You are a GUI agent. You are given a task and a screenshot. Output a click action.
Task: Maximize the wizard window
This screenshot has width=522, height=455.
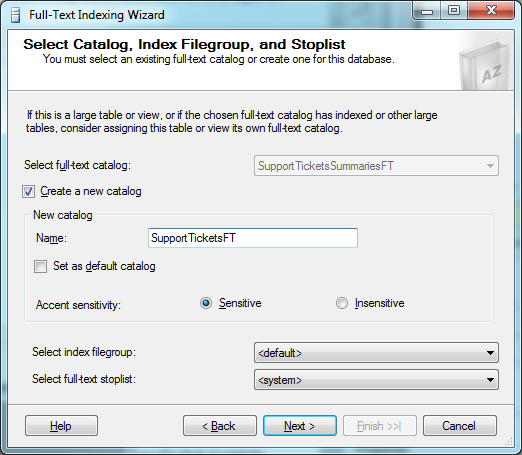coord(454,11)
